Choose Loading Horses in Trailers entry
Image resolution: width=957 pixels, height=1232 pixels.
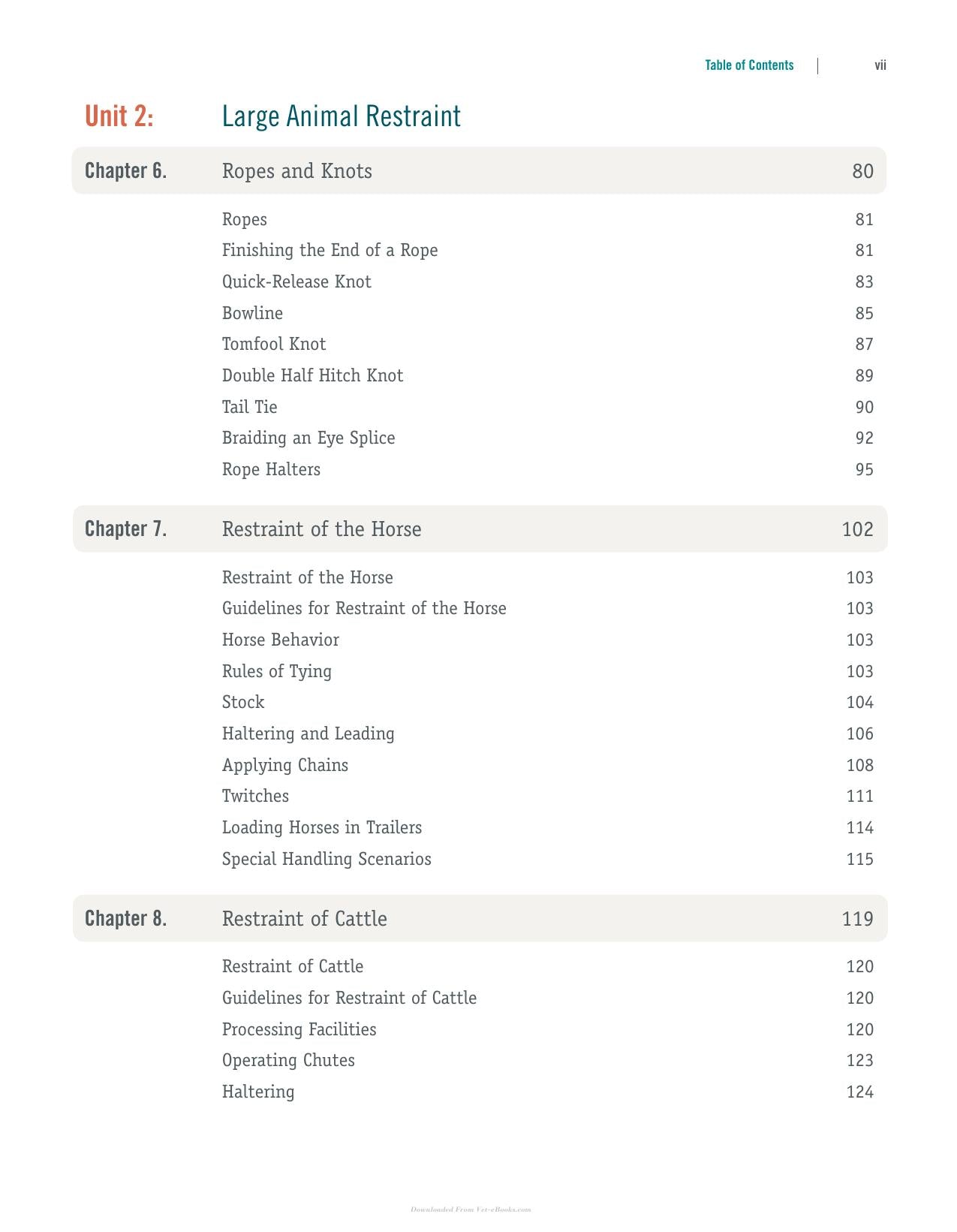[322, 827]
